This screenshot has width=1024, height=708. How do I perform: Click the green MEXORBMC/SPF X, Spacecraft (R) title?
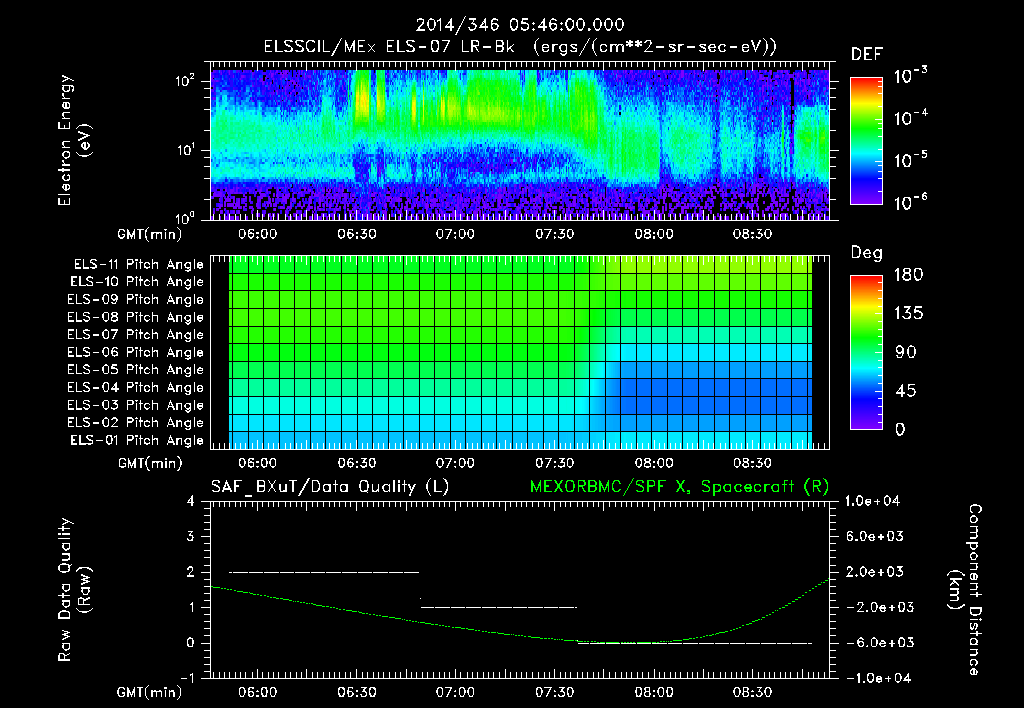pos(680,487)
